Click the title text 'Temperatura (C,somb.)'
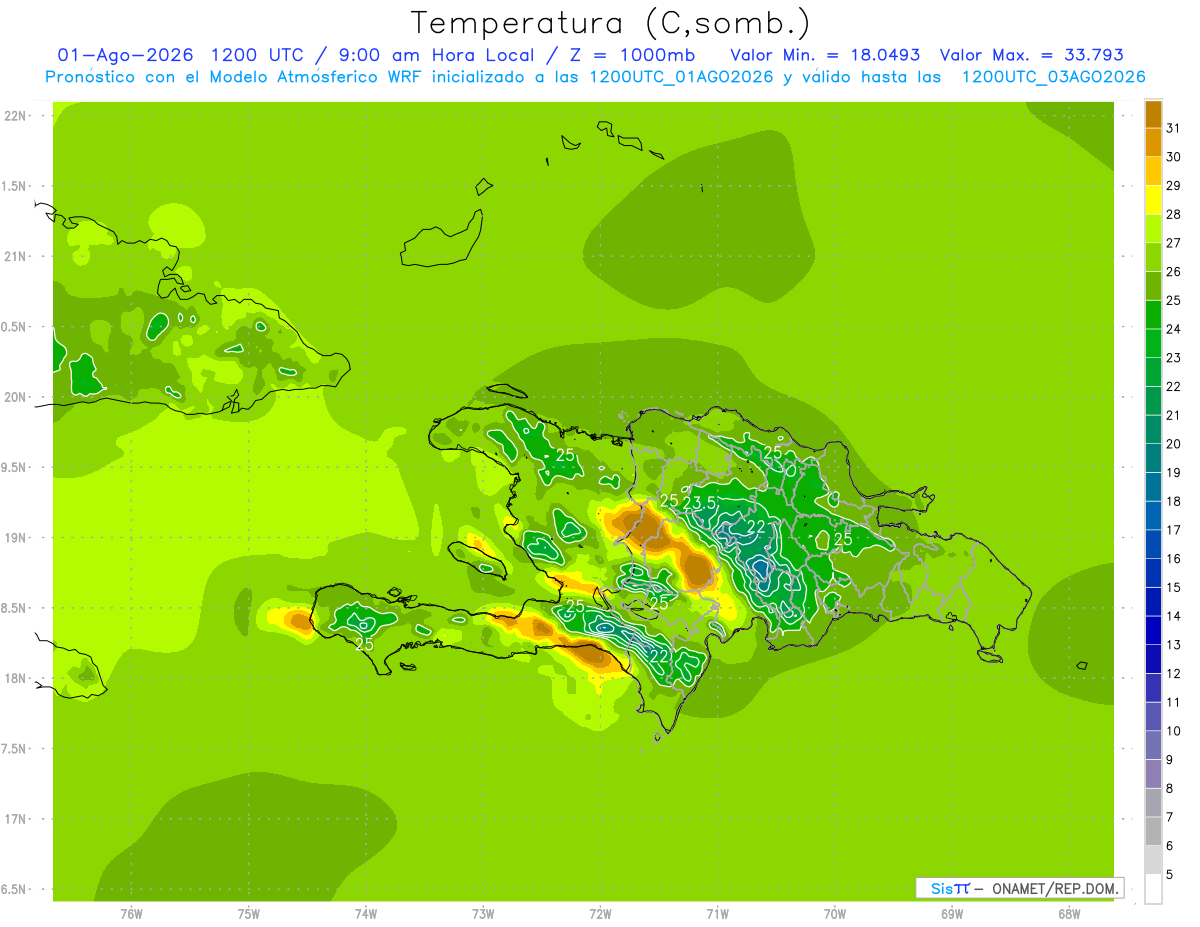1200x927 pixels. 610,23
